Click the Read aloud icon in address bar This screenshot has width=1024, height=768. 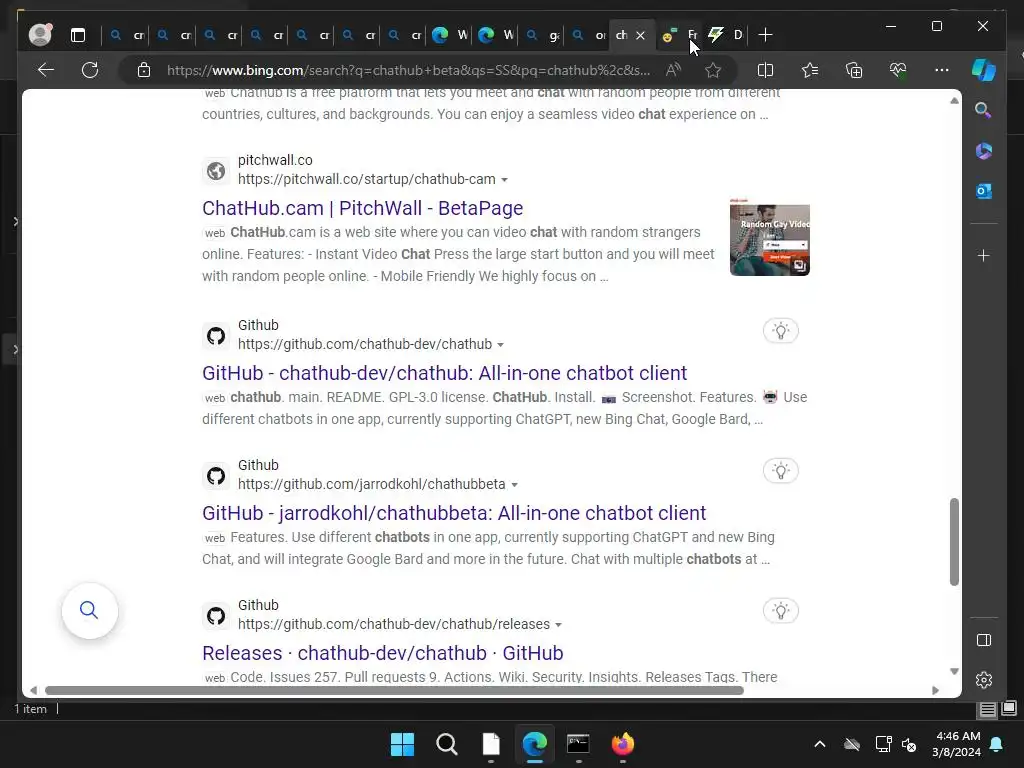[673, 70]
